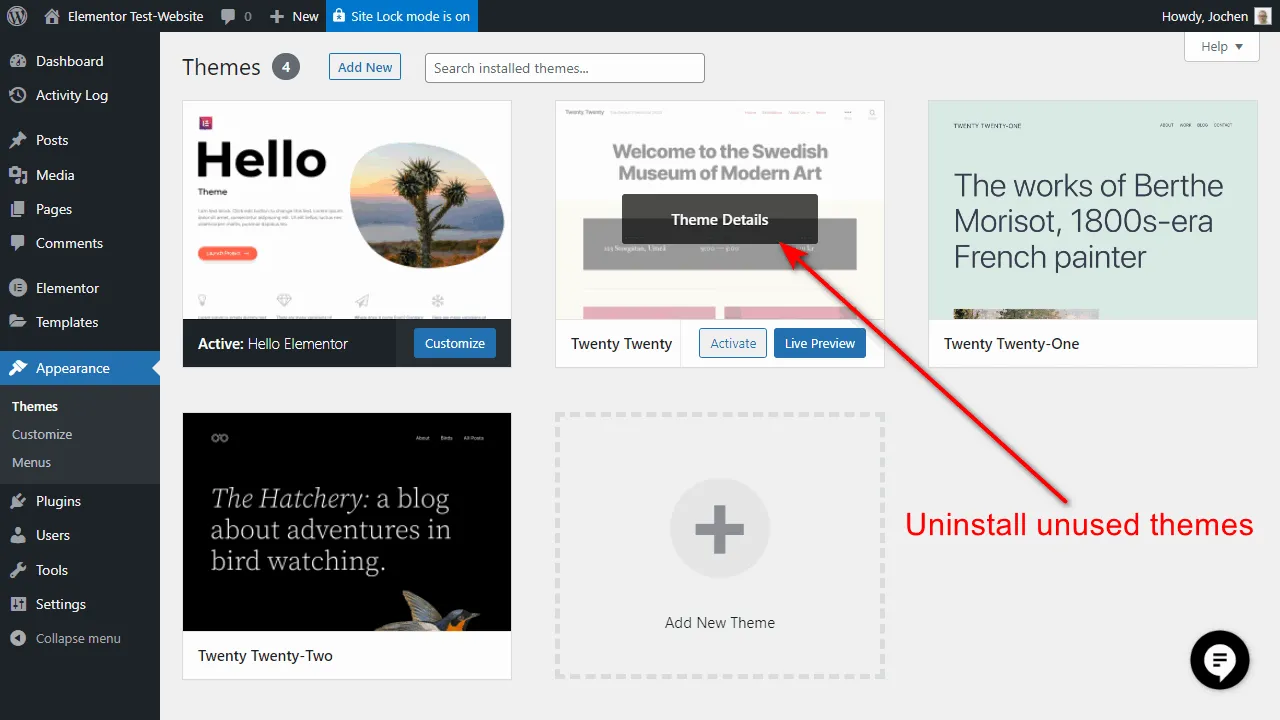Open the user avatar next to Howdy, Jochen
This screenshot has width=1280, height=720.
point(1263,16)
